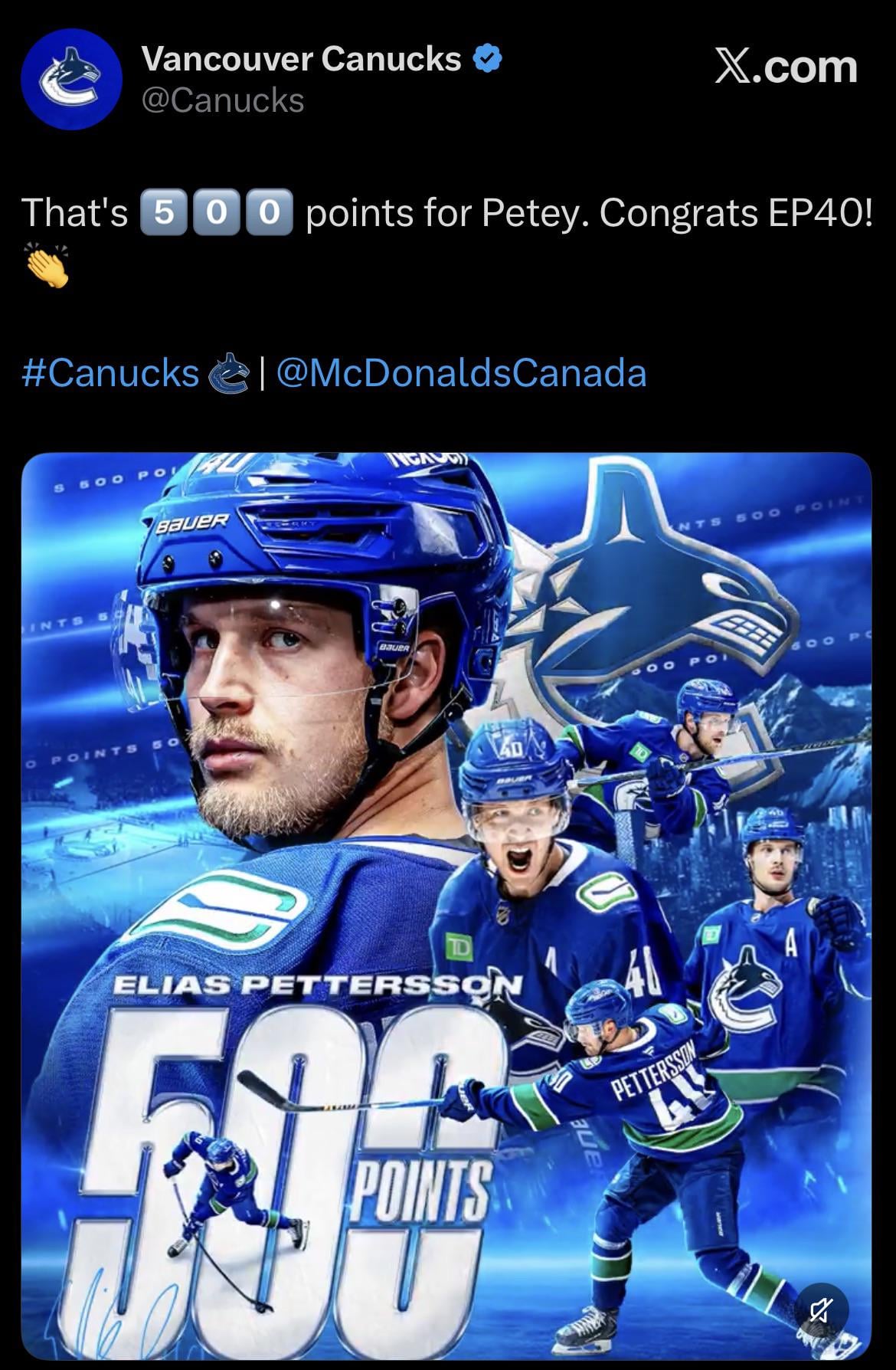The image size is (896, 1370).
Task: Click the clapping hands emoji
Action: tap(47, 265)
